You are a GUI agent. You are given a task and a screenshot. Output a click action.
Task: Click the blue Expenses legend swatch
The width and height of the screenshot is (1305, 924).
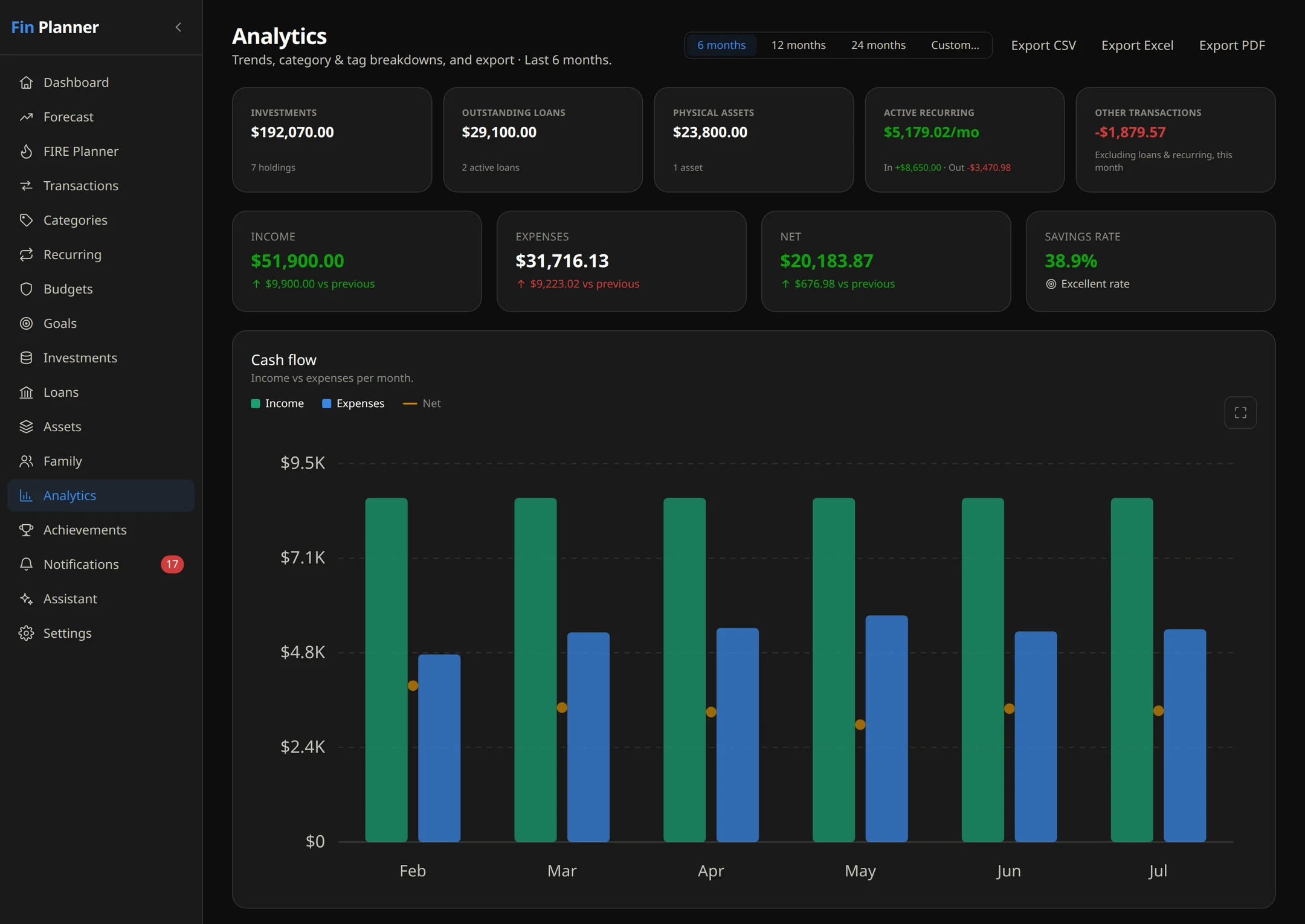(327, 403)
